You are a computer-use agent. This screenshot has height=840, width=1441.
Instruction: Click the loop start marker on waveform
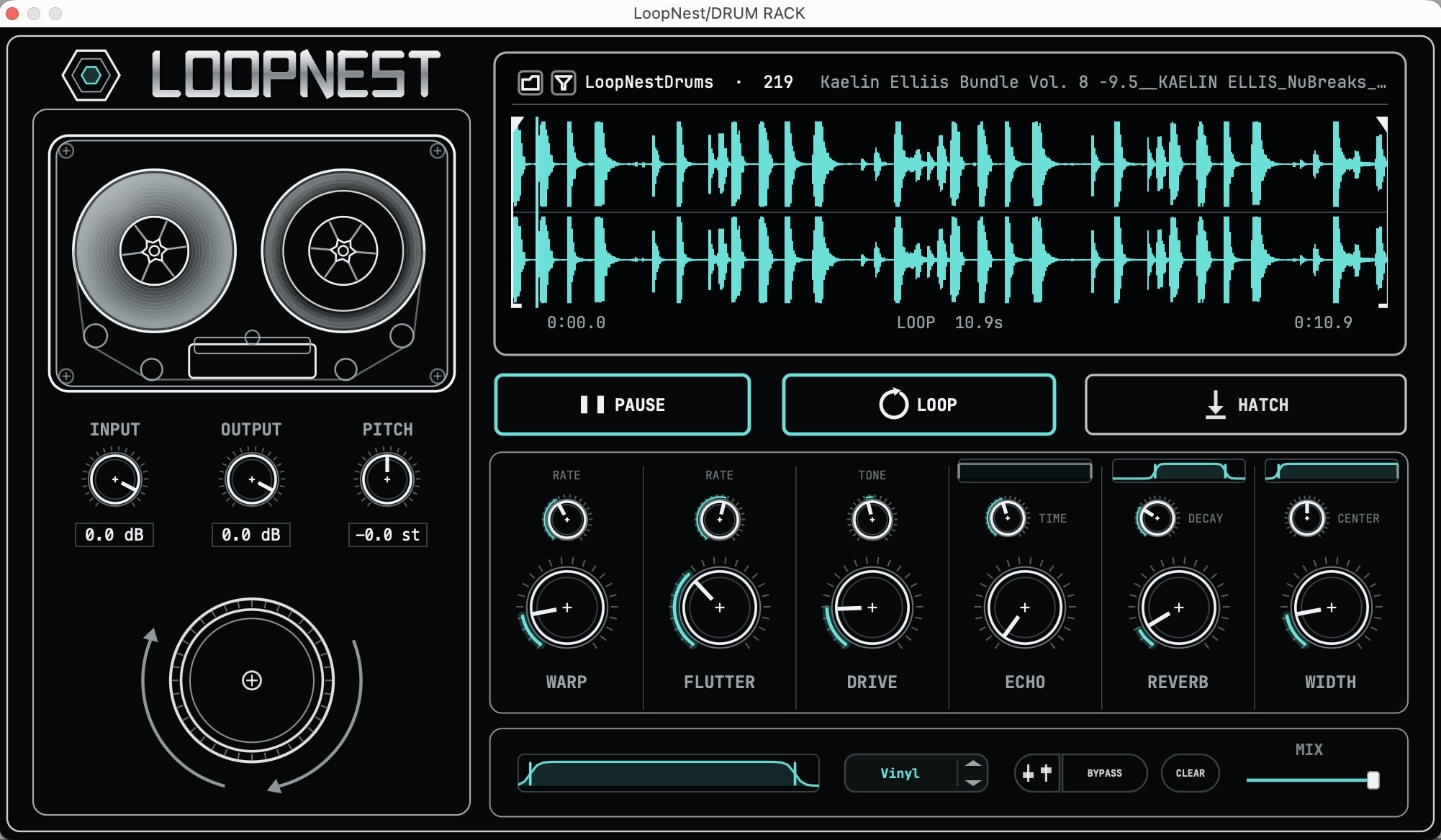click(x=517, y=123)
